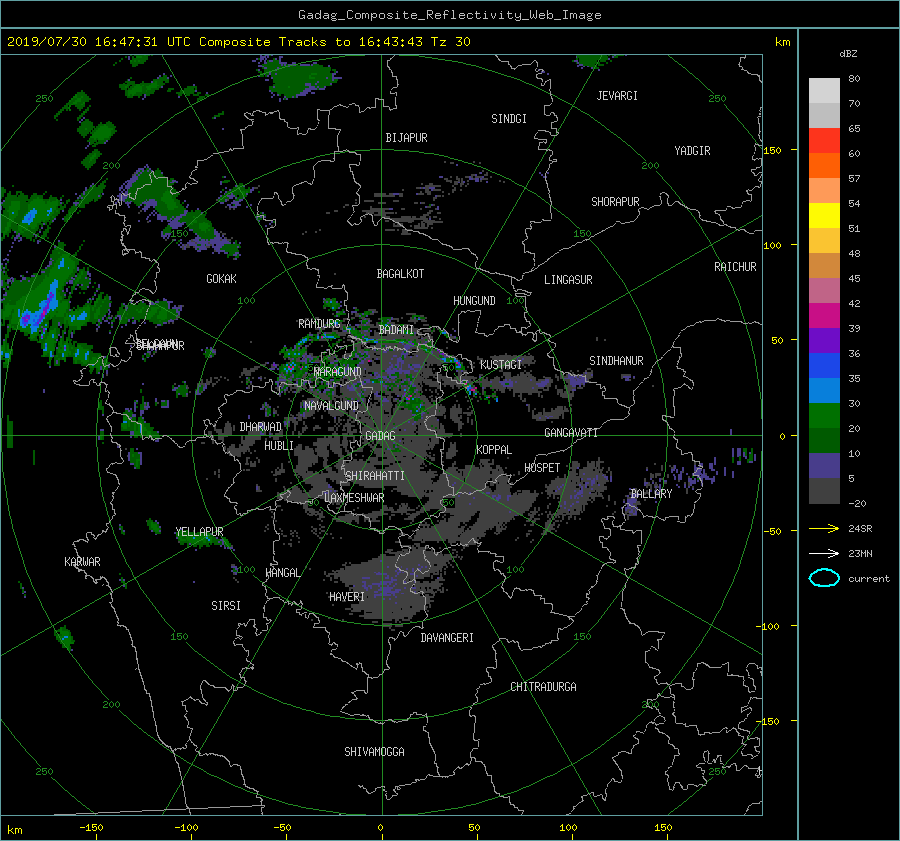Select the blue 36 dBZ color swatch
Viewport: 900px width, 841px height.
(x=824, y=365)
